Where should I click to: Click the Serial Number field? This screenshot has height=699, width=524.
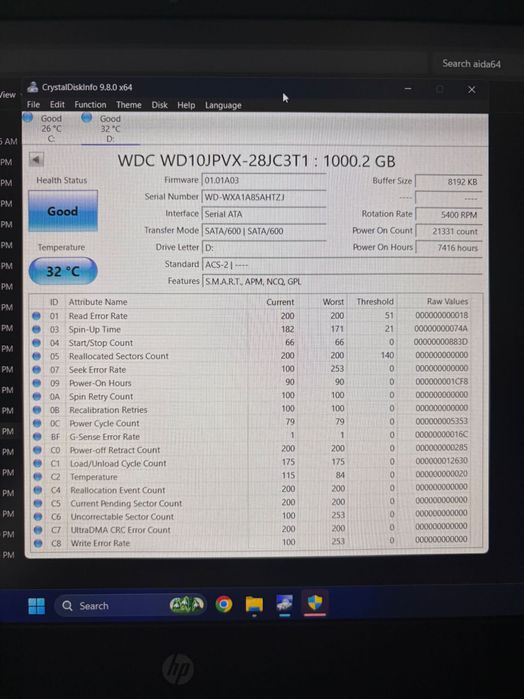264,197
